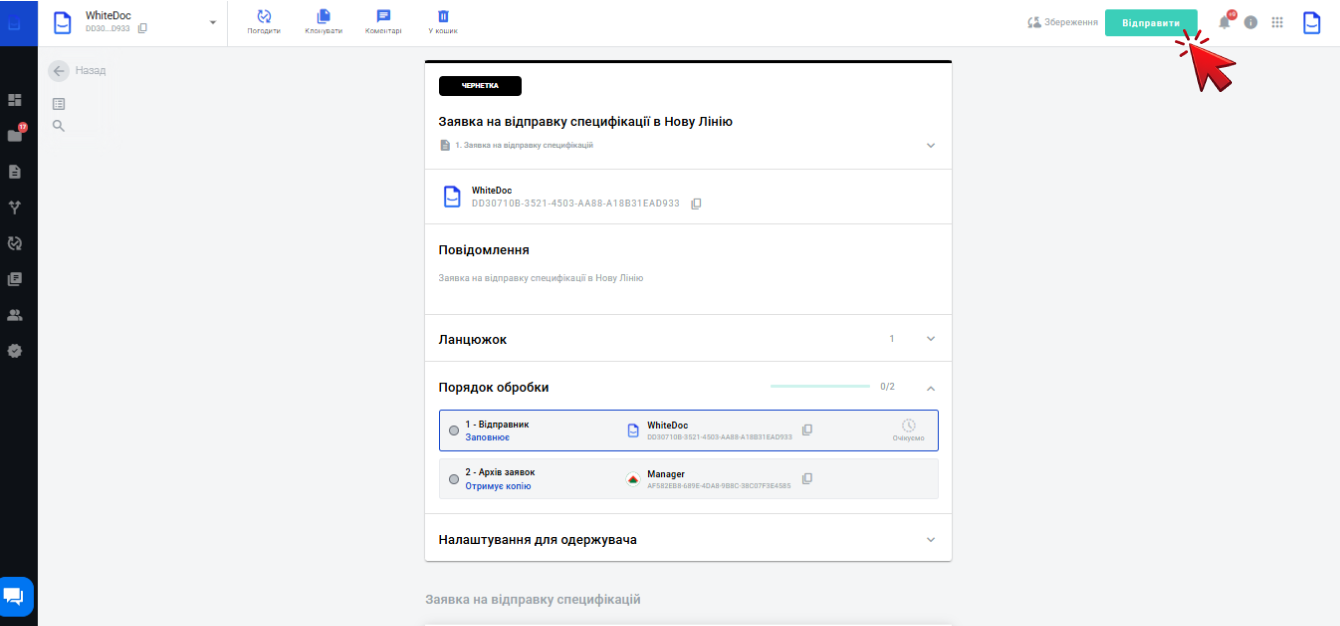Image resolution: width=1340 pixels, height=626 pixels.
Task: Copy Manager ID in the Архів заявок row
Action: [x=807, y=478]
